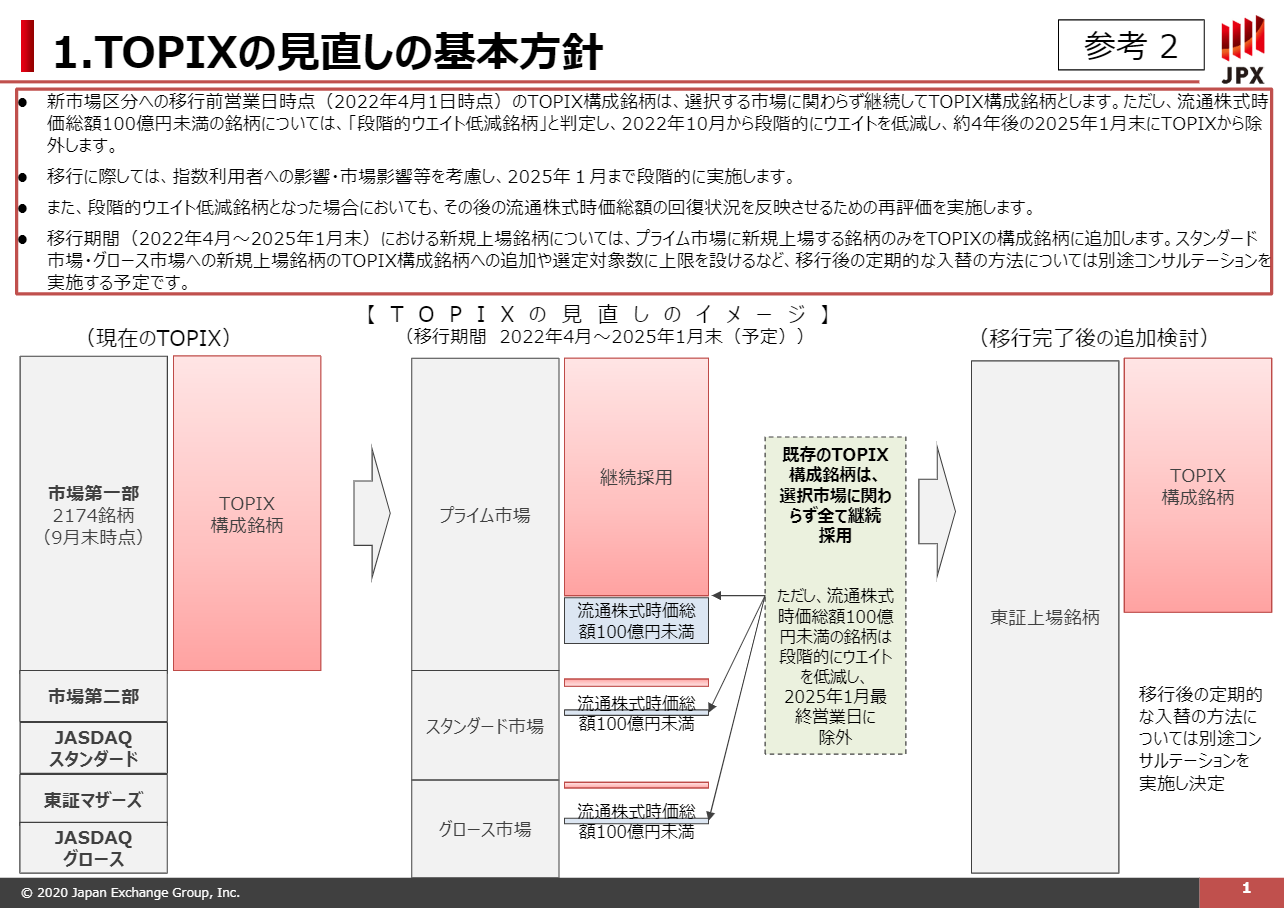1284x908 pixels.
Task: Click the (移行完了後の追加検討) heading
Action: click(1093, 338)
